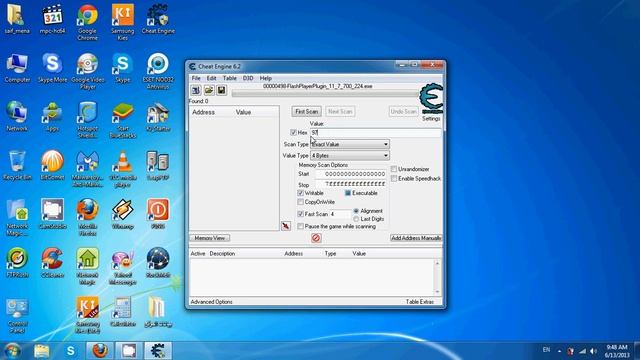
Task: Click into the Value input field
Action: 376,132
